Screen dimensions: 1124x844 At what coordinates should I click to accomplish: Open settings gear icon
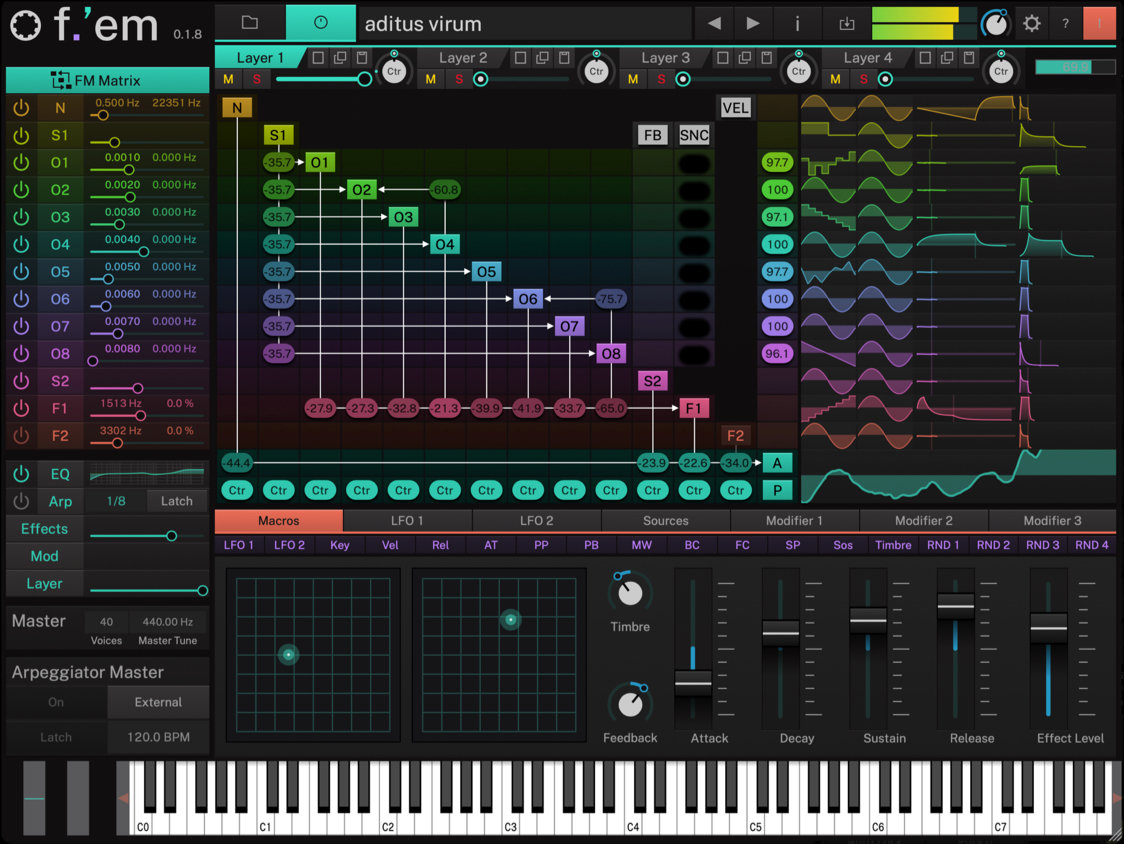(1032, 24)
